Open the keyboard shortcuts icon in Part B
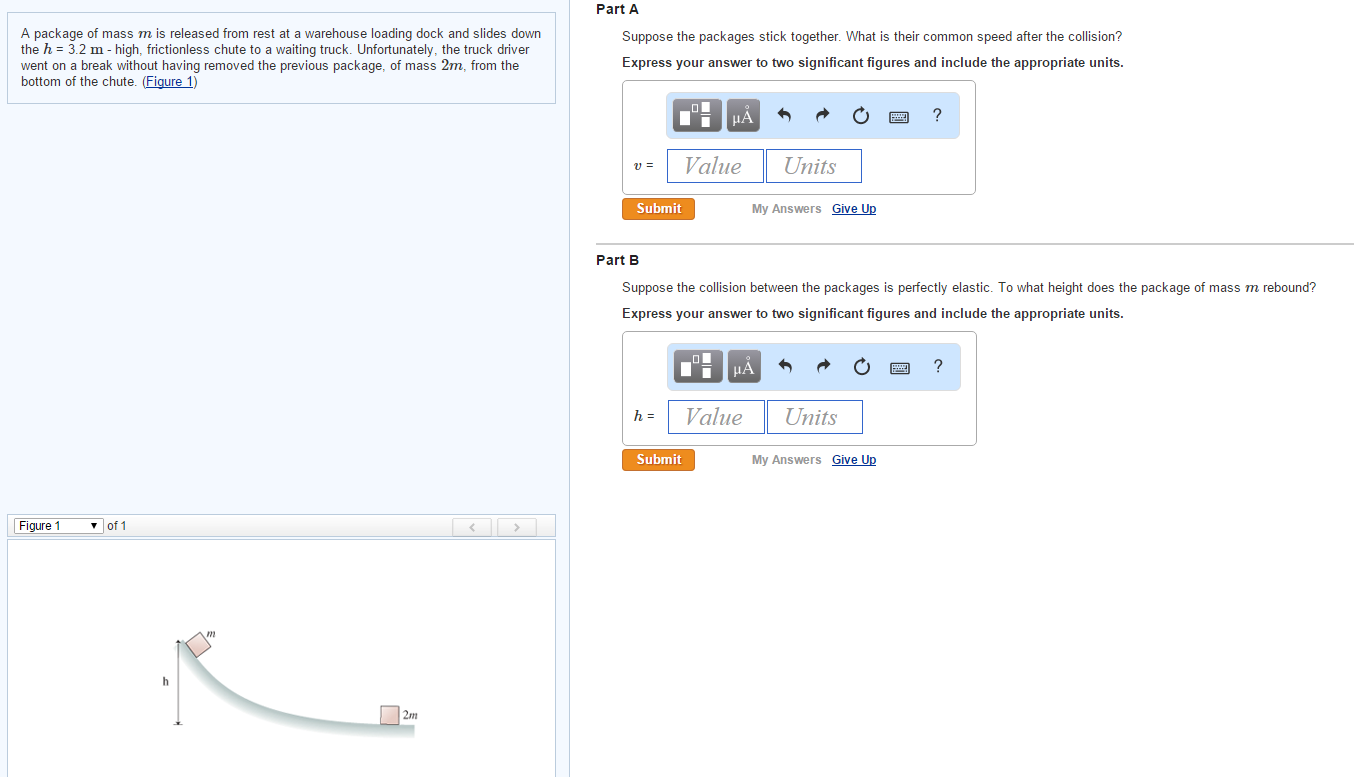This screenshot has height=777, width=1354. (898, 366)
